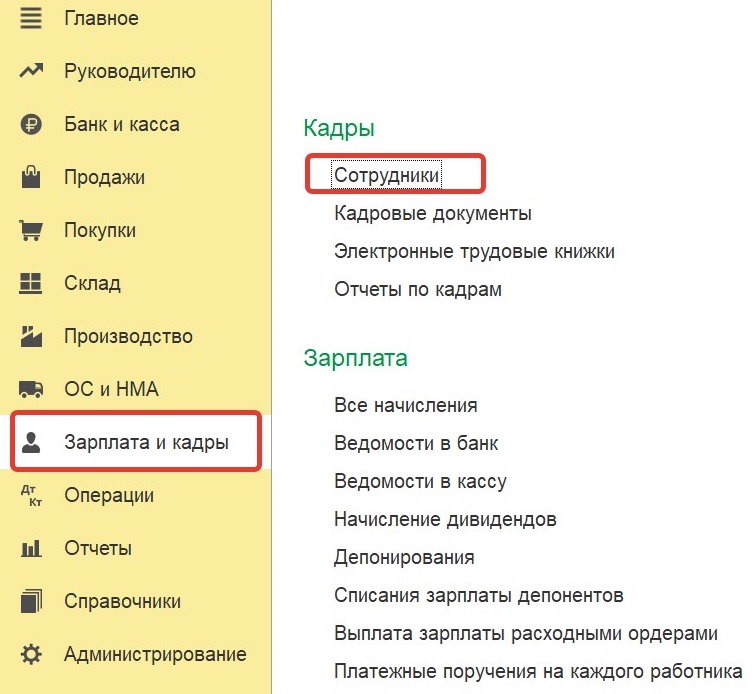Open the Производство section
The image size is (755, 694).
(x=129, y=336)
